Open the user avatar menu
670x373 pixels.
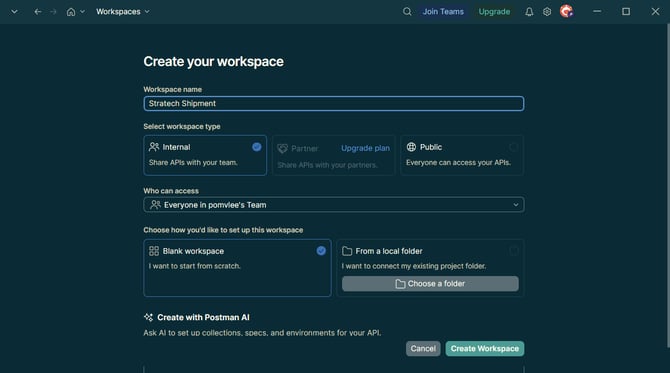pos(567,11)
